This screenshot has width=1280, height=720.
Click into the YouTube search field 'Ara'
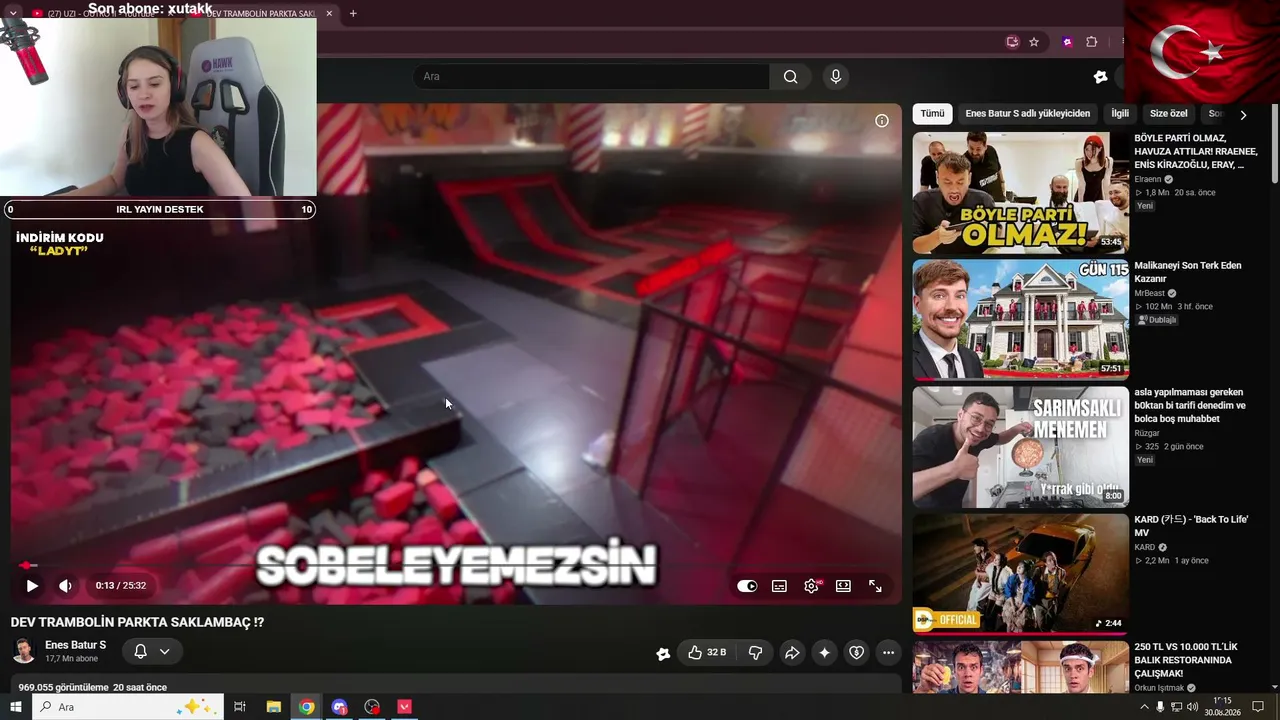pos(591,77)
